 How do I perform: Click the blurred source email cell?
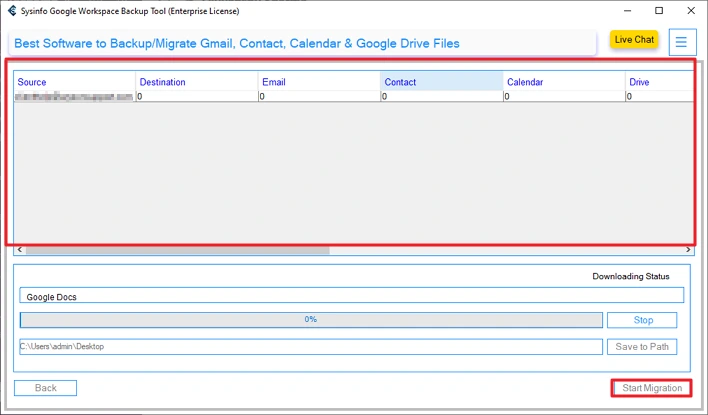pyautogui.click(x=75, y=97)
